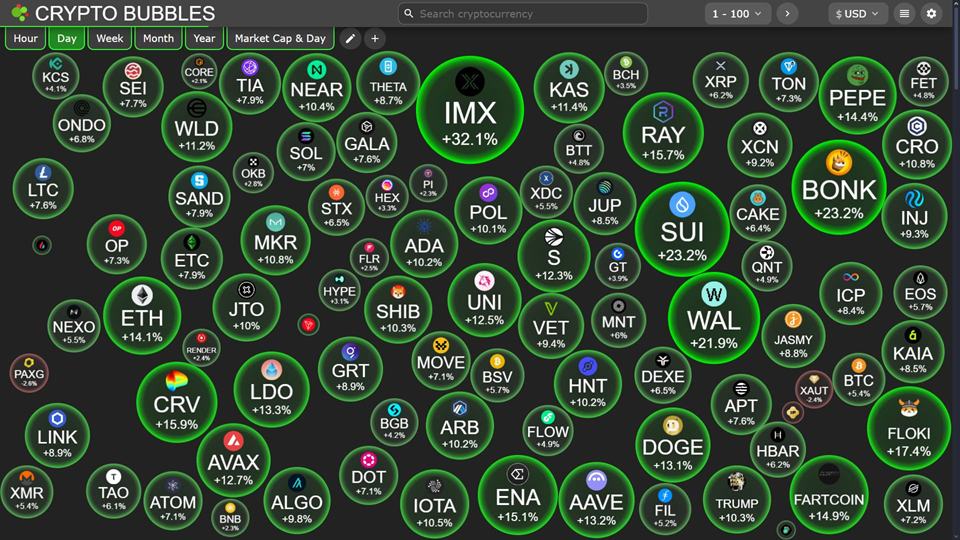960x540 pixels.
Task: Open the CRO +10.8% bubble
Action: coord(917,144)
